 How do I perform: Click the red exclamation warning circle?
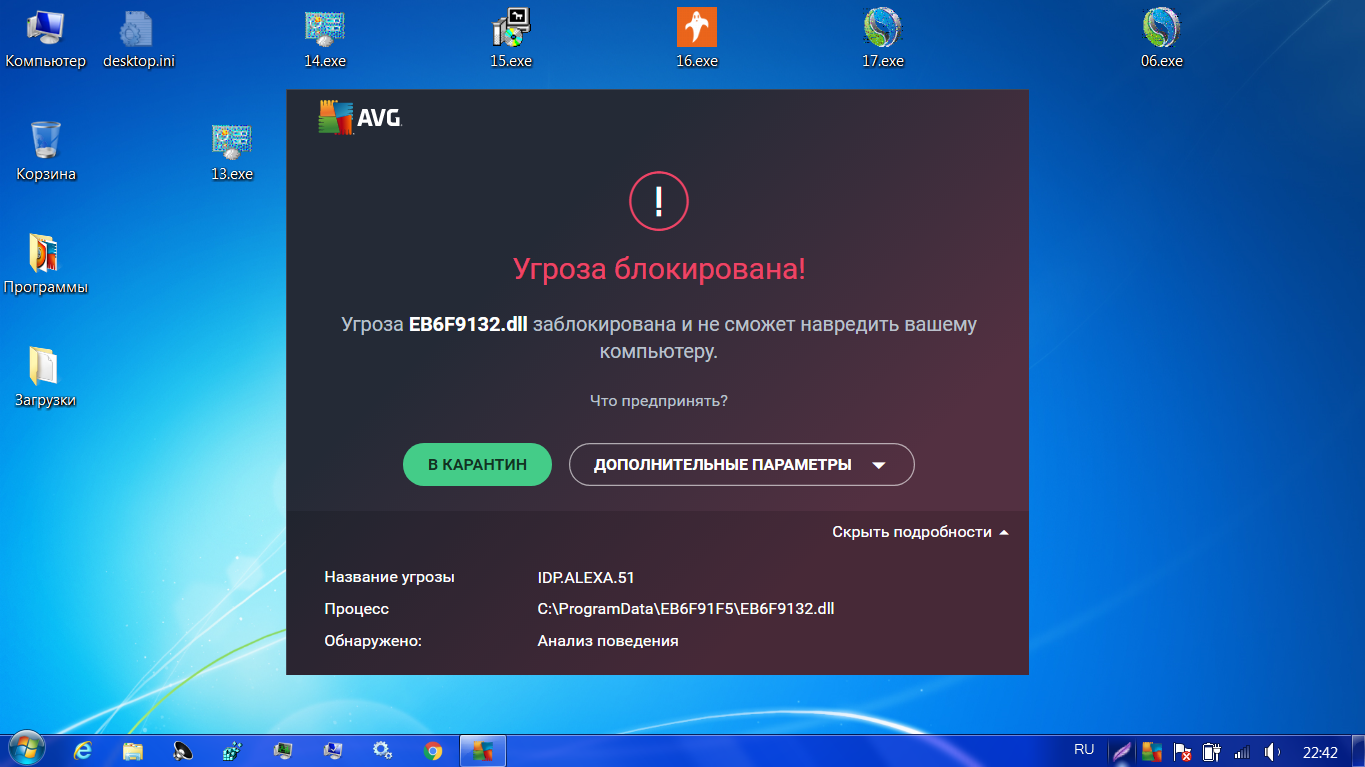tap(659, 202)
